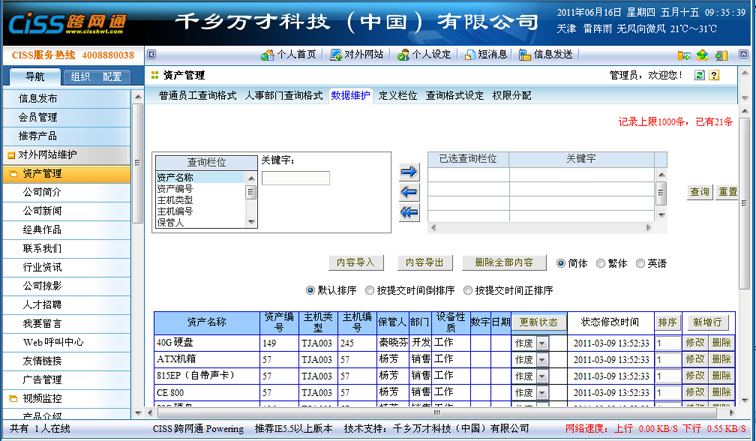Switch to the 组织 navigation tab

80,76
